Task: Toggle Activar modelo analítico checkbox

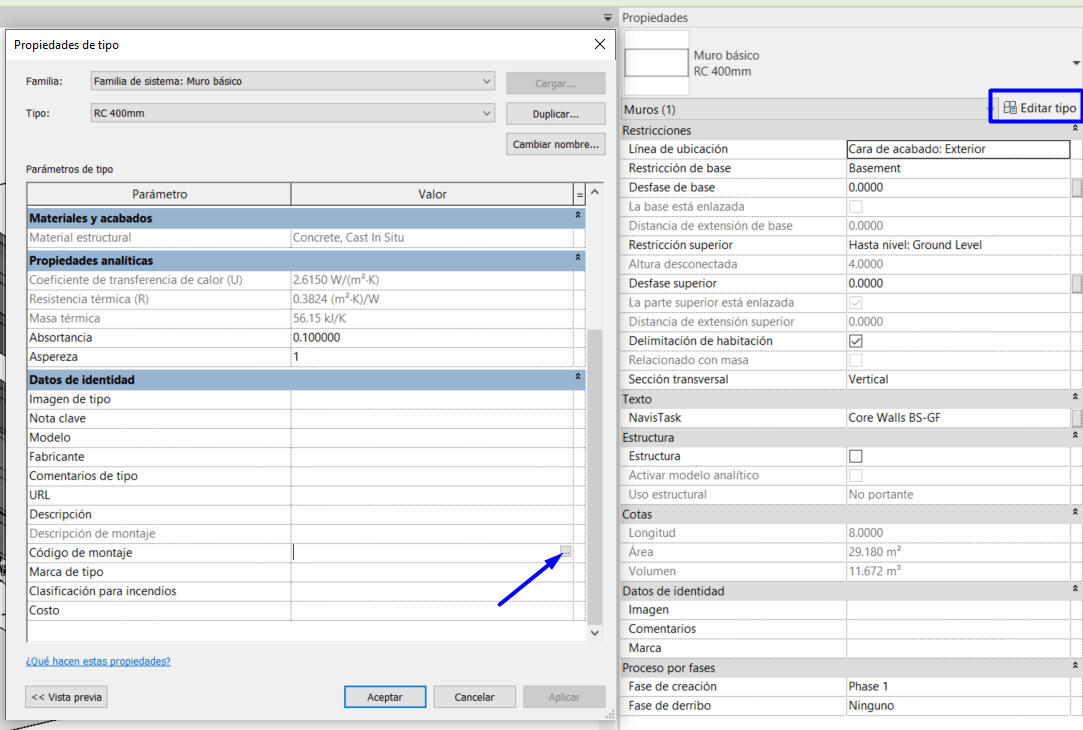Action: (855, 475)
